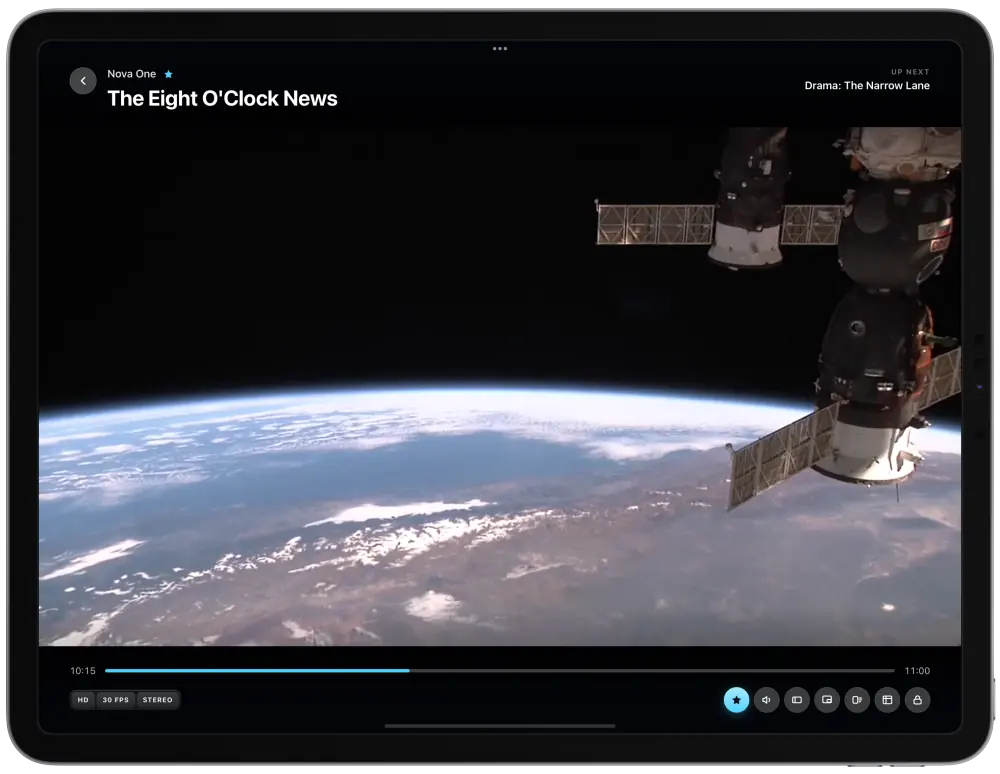
Task: Seek on the playback progress bar
Action: [500, 671]
